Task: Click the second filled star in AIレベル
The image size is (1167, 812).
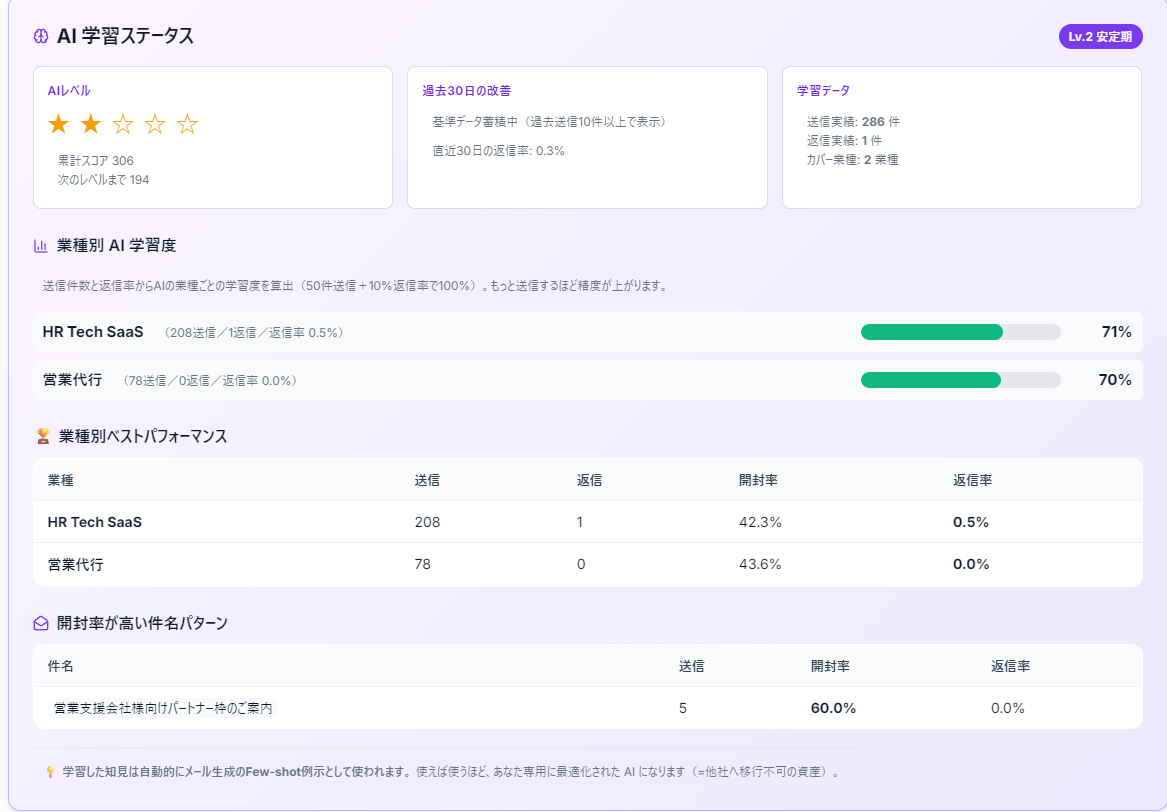Action: pos(91,124)
